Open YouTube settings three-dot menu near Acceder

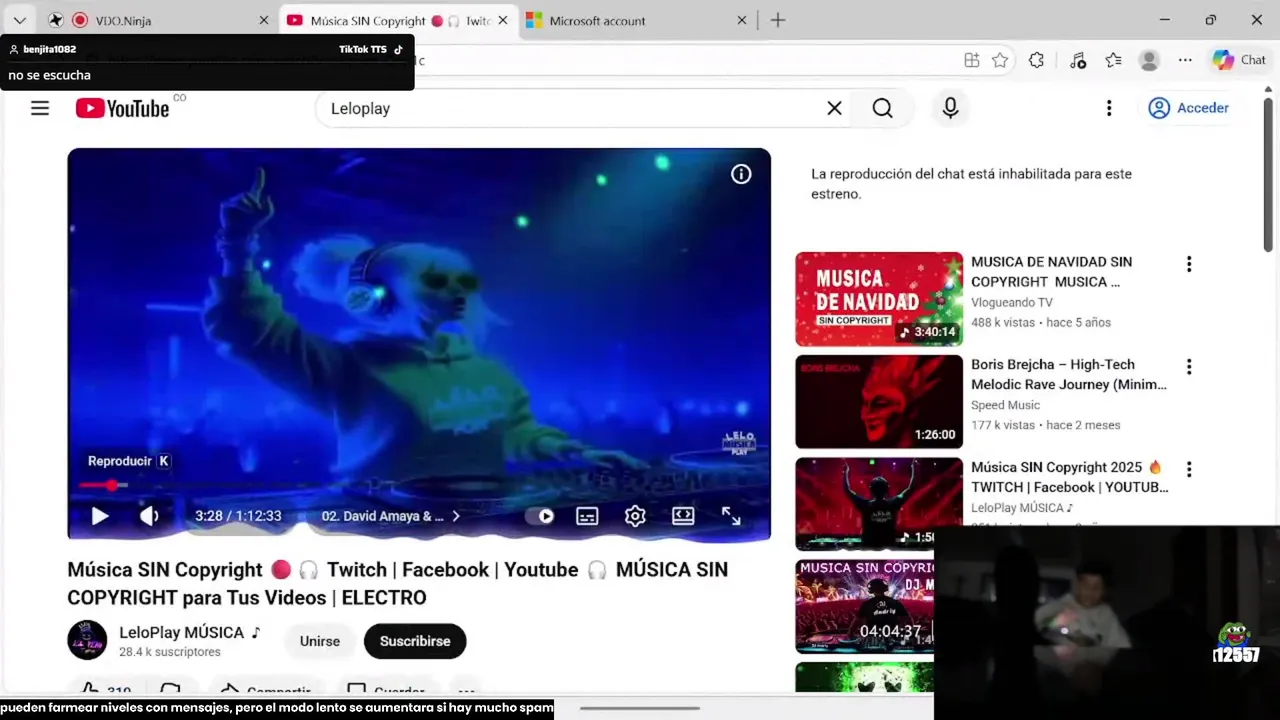pyautogui.click(x=1108, y=108)
